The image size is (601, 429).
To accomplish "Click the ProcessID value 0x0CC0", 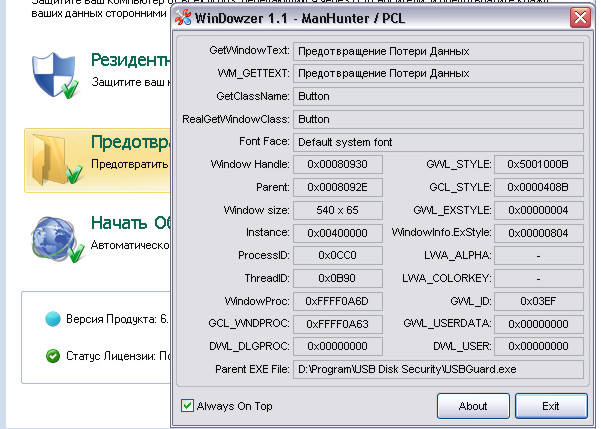I will (338, 255).
